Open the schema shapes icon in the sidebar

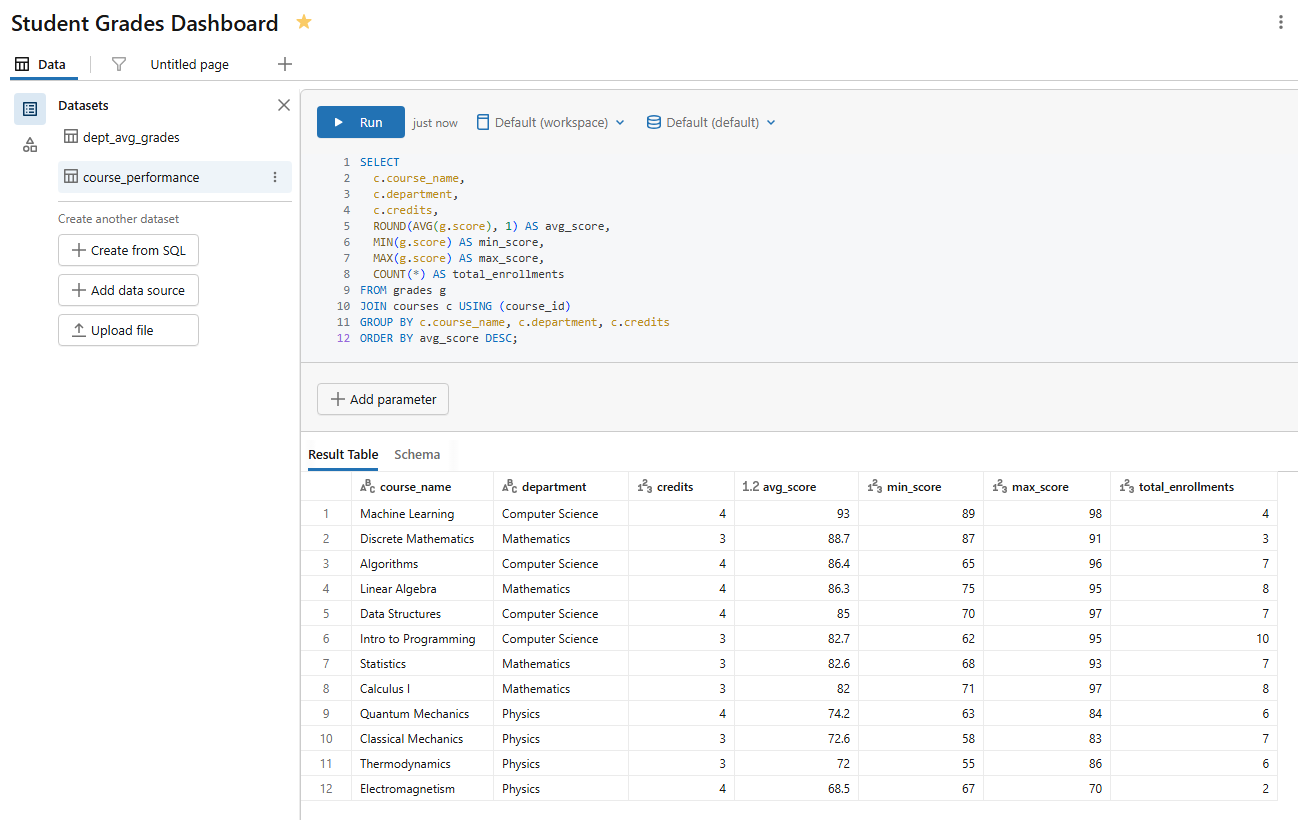30,145
